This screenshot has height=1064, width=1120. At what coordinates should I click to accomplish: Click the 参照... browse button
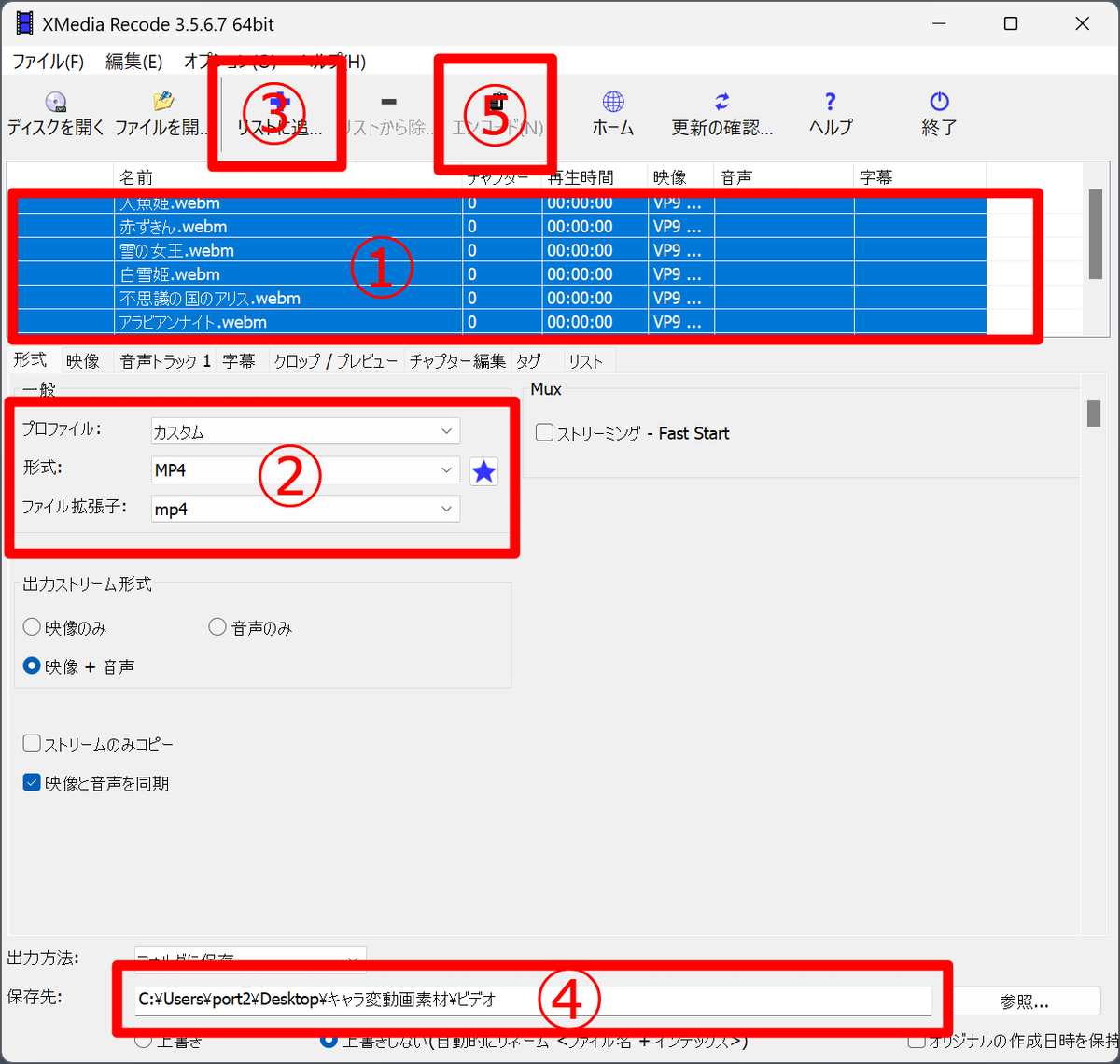click(x=1024, y=1001)
